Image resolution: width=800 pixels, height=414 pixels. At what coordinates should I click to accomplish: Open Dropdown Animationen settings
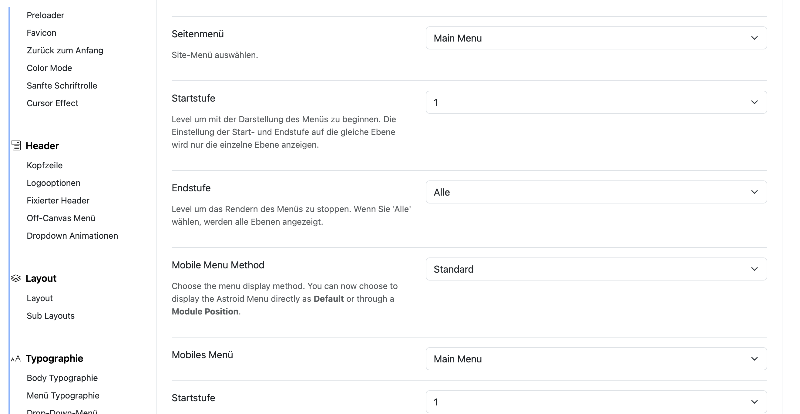pyautogui.click(x=72, y=236)
